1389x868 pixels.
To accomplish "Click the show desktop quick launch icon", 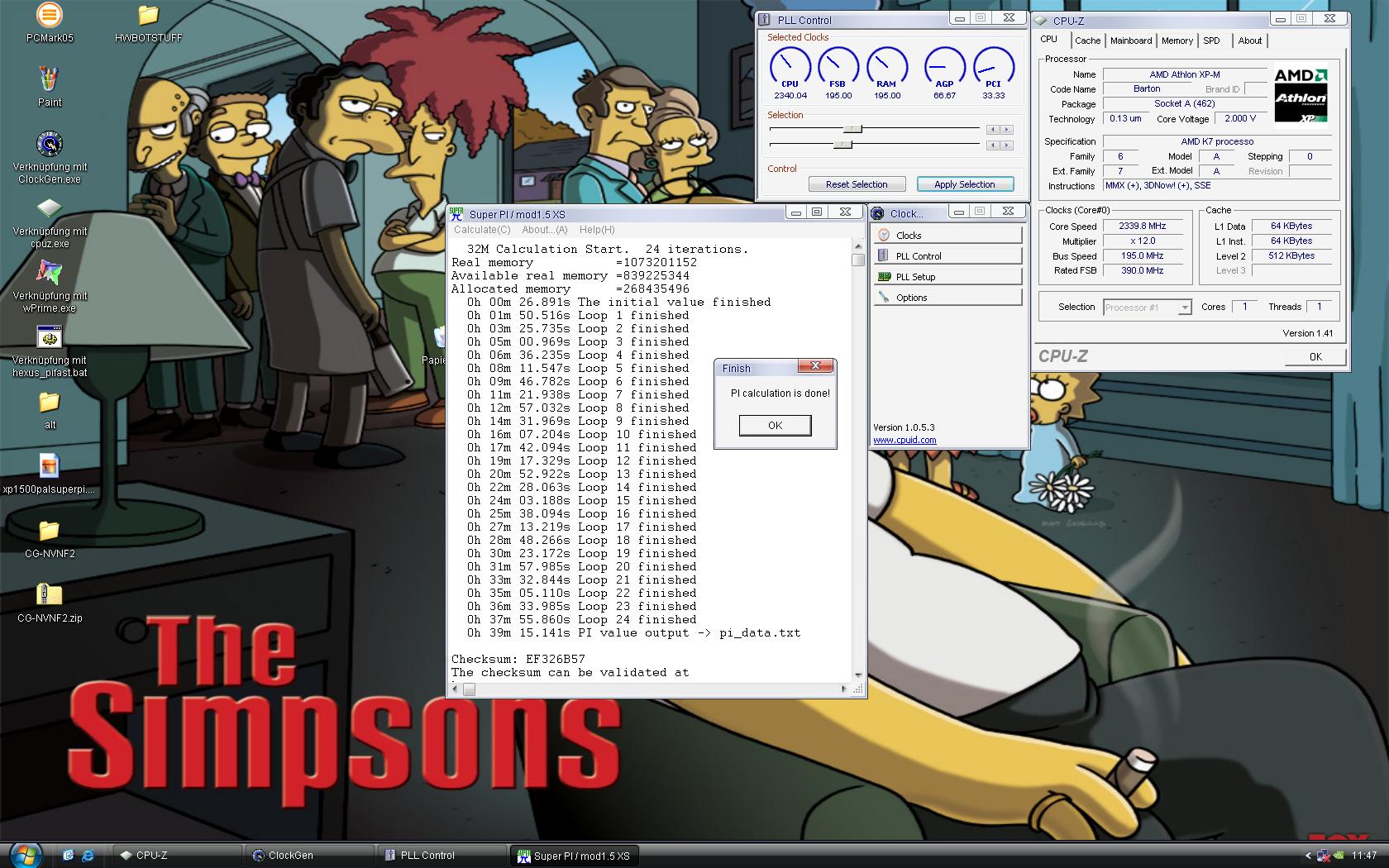I will coord(68,855).
